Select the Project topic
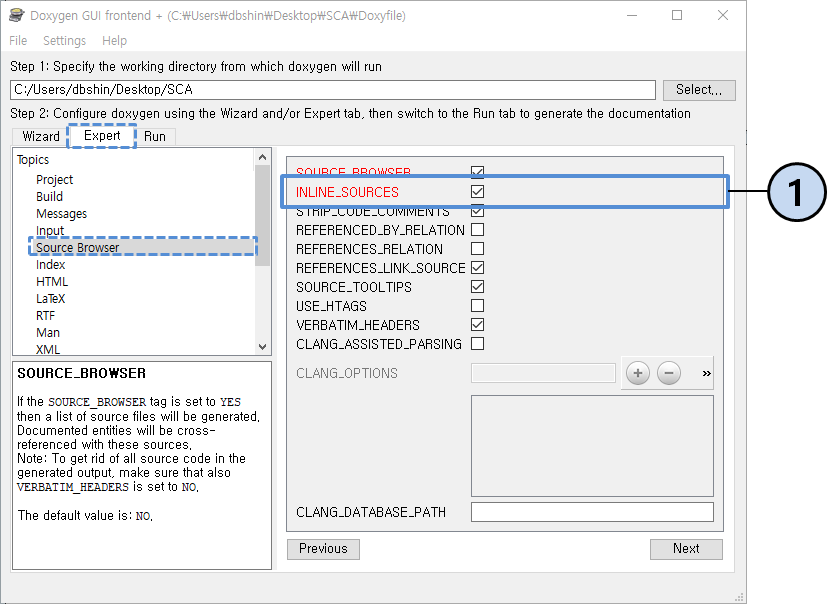This screenshot has height=604, width=829. [54, 180]
